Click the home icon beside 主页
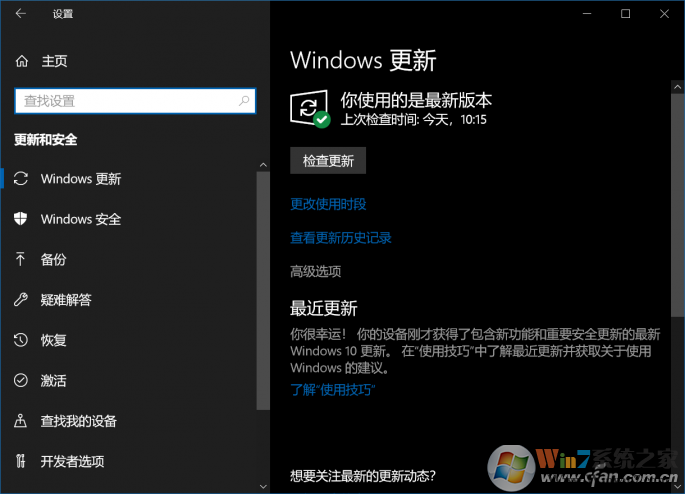The image size is (685, 494). coord(22,61)
